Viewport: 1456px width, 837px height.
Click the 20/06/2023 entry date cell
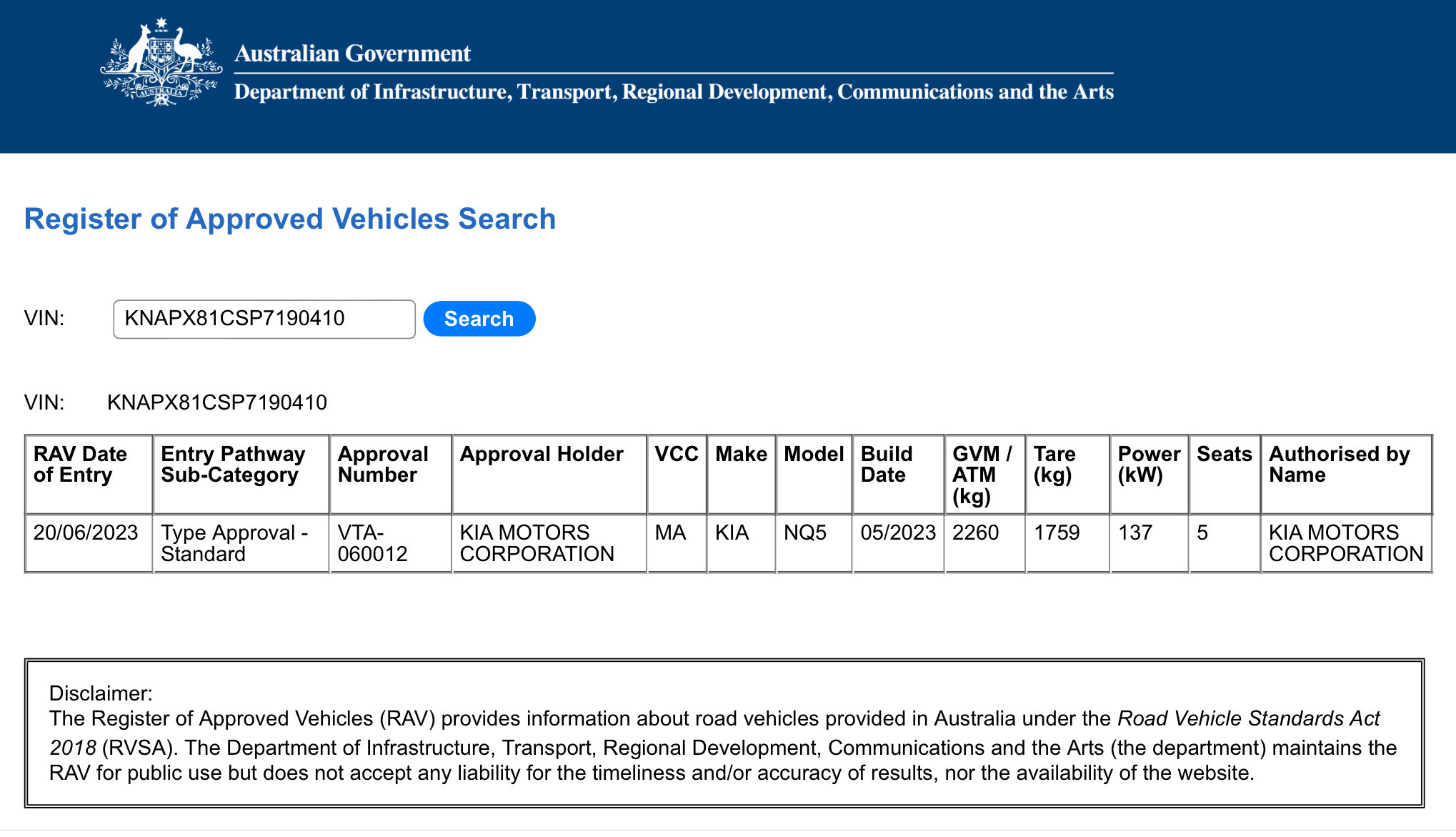pos(86,533)
